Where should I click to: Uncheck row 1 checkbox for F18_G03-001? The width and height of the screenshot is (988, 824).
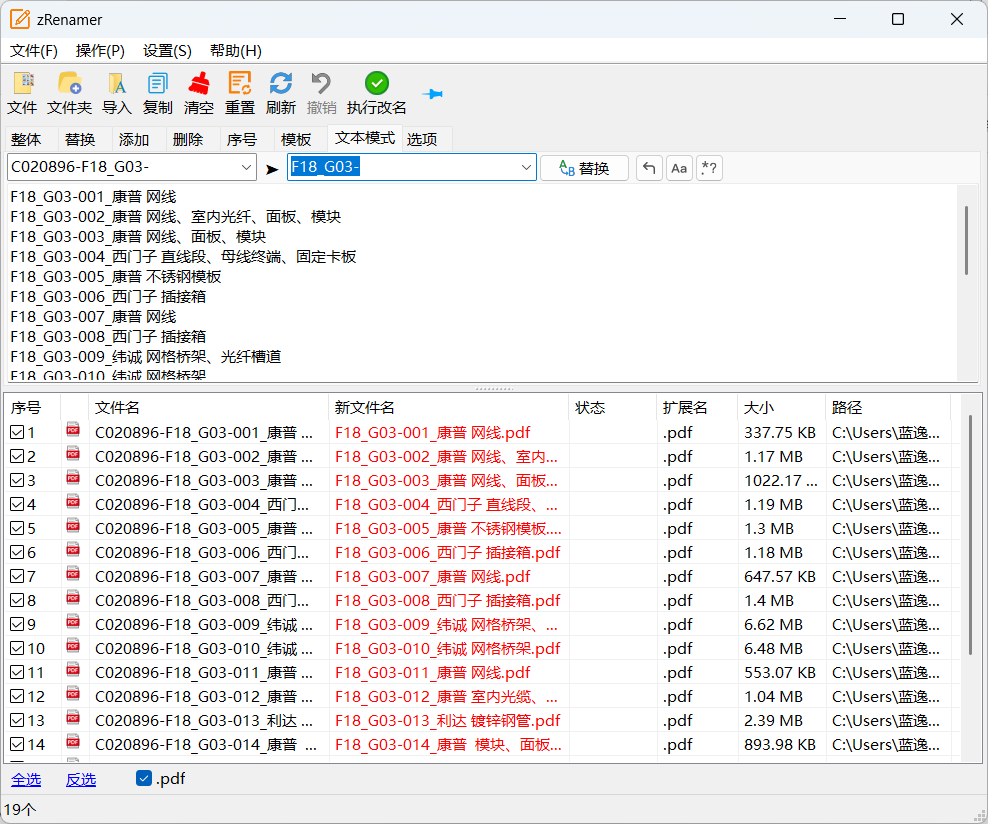[16, 431]
